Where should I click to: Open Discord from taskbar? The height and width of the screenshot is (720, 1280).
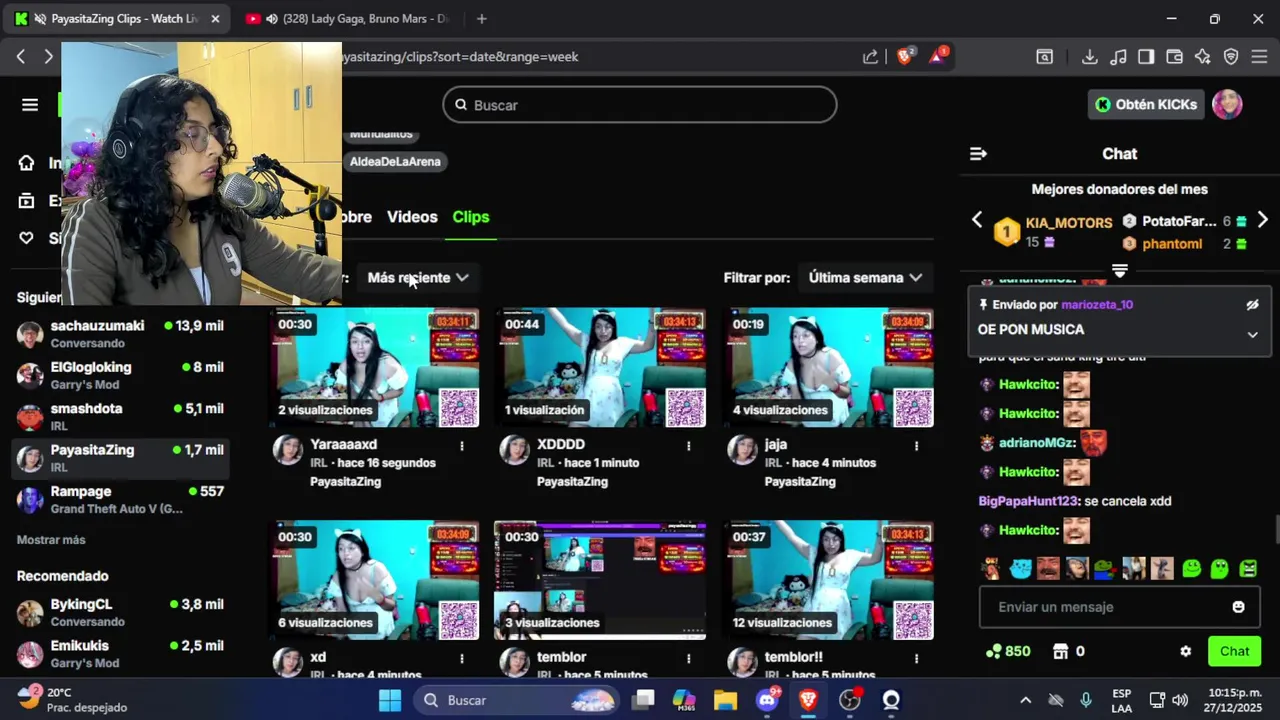[767, 700]
